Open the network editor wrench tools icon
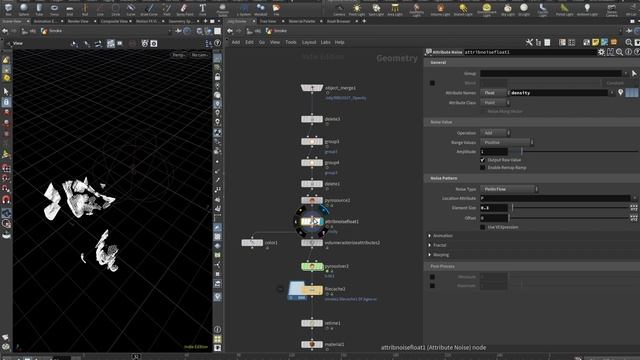The width and height of the screenshot is (640, 360). [529, 42]
